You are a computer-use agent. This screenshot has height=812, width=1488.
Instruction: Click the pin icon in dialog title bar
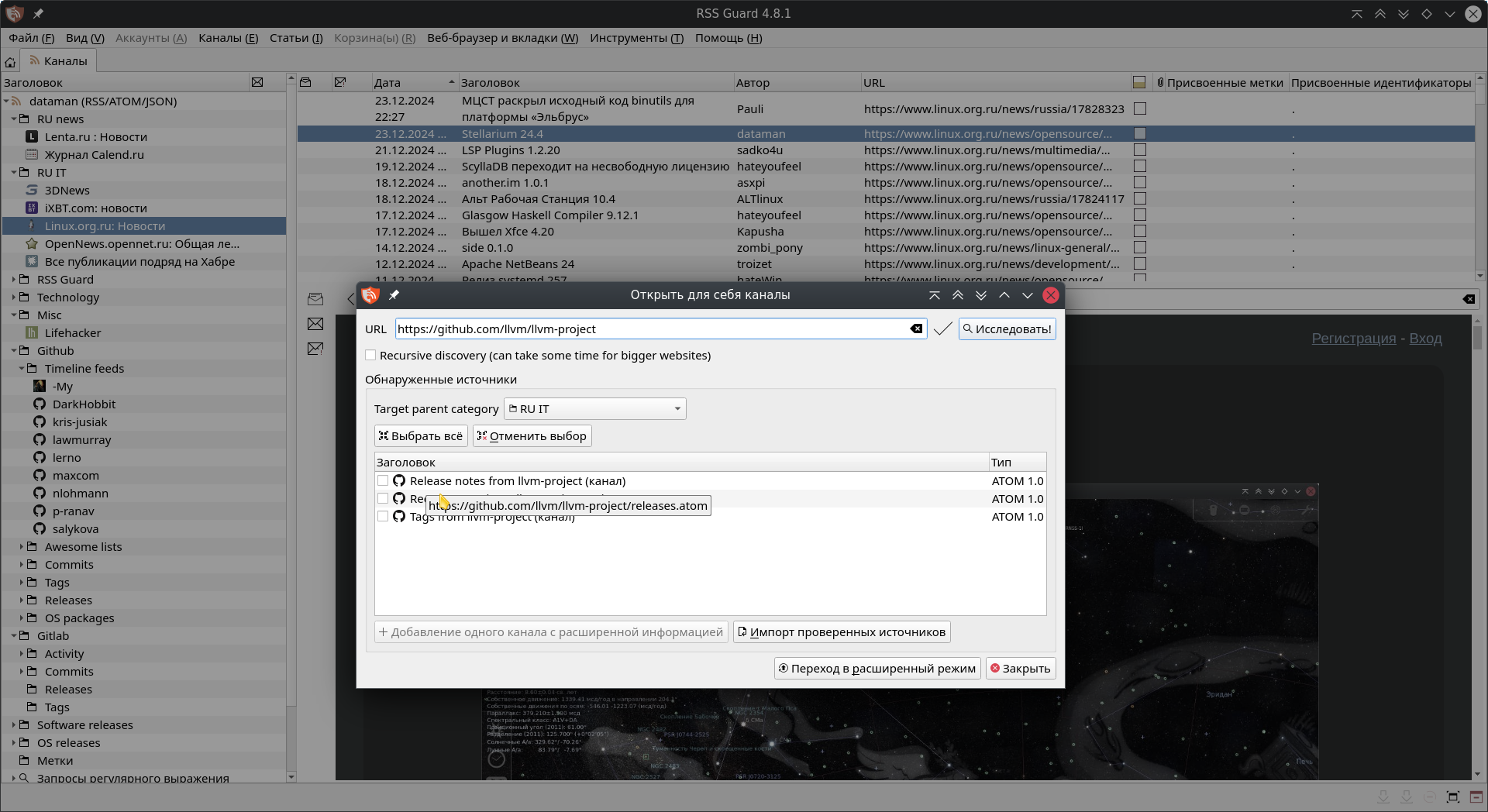click(394, 295)
